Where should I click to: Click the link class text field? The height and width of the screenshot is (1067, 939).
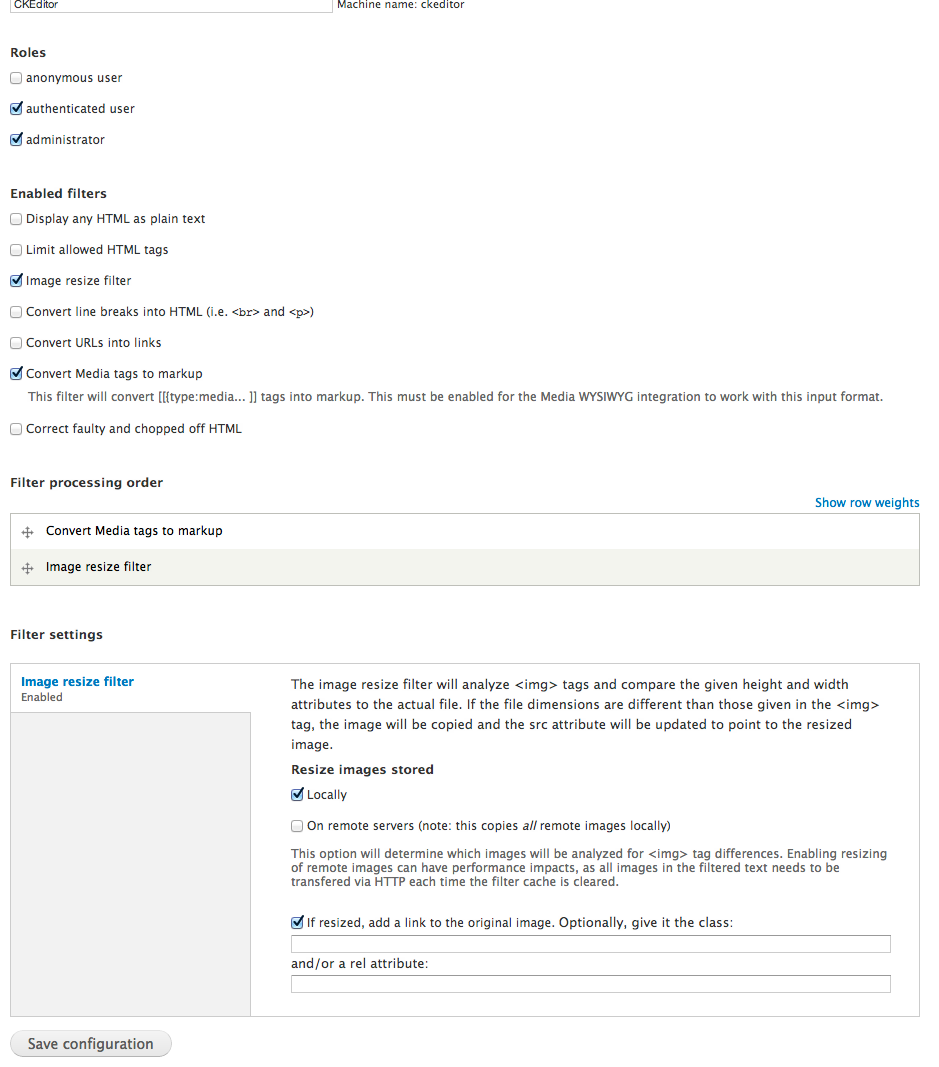point(591,944)
